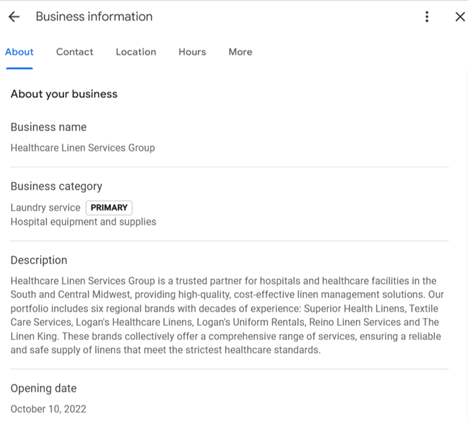Select the About tab
The height and width of the screenshot is (422, 468).
pyautogui.click(x=19, y=52)
